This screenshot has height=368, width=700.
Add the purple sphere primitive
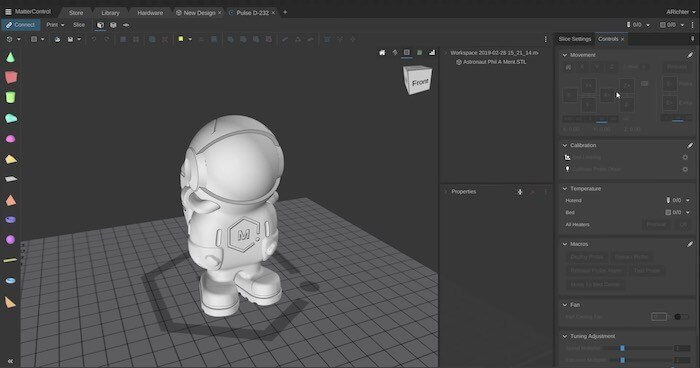(10, 239)
